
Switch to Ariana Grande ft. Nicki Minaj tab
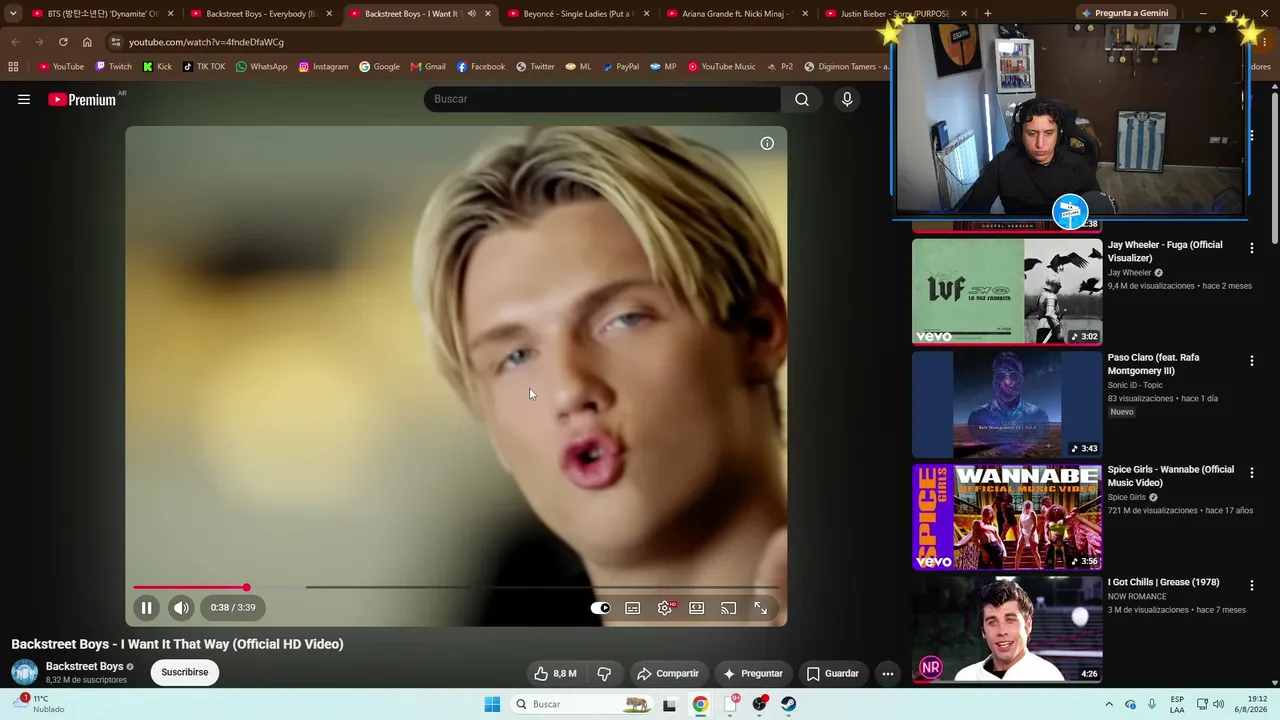(737, 14)
